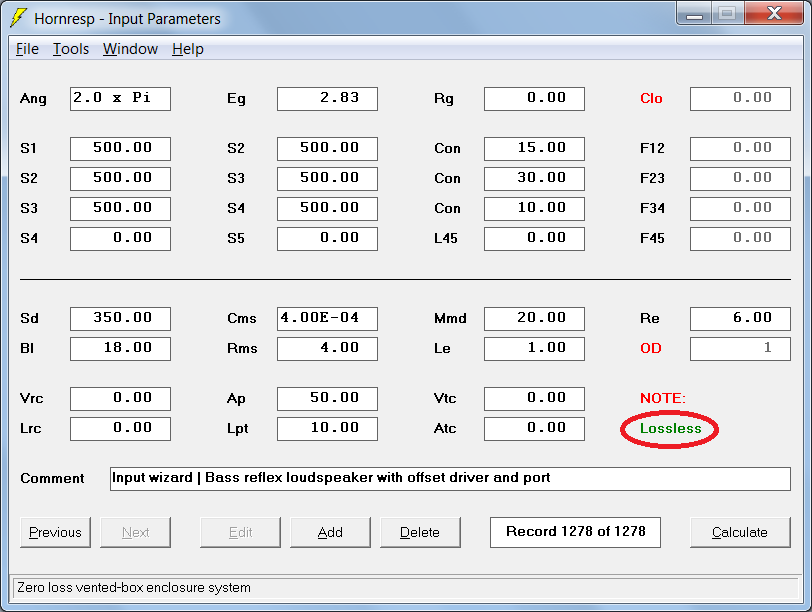
Task: Run the Calculate button
Action: [x=740, y=532]
